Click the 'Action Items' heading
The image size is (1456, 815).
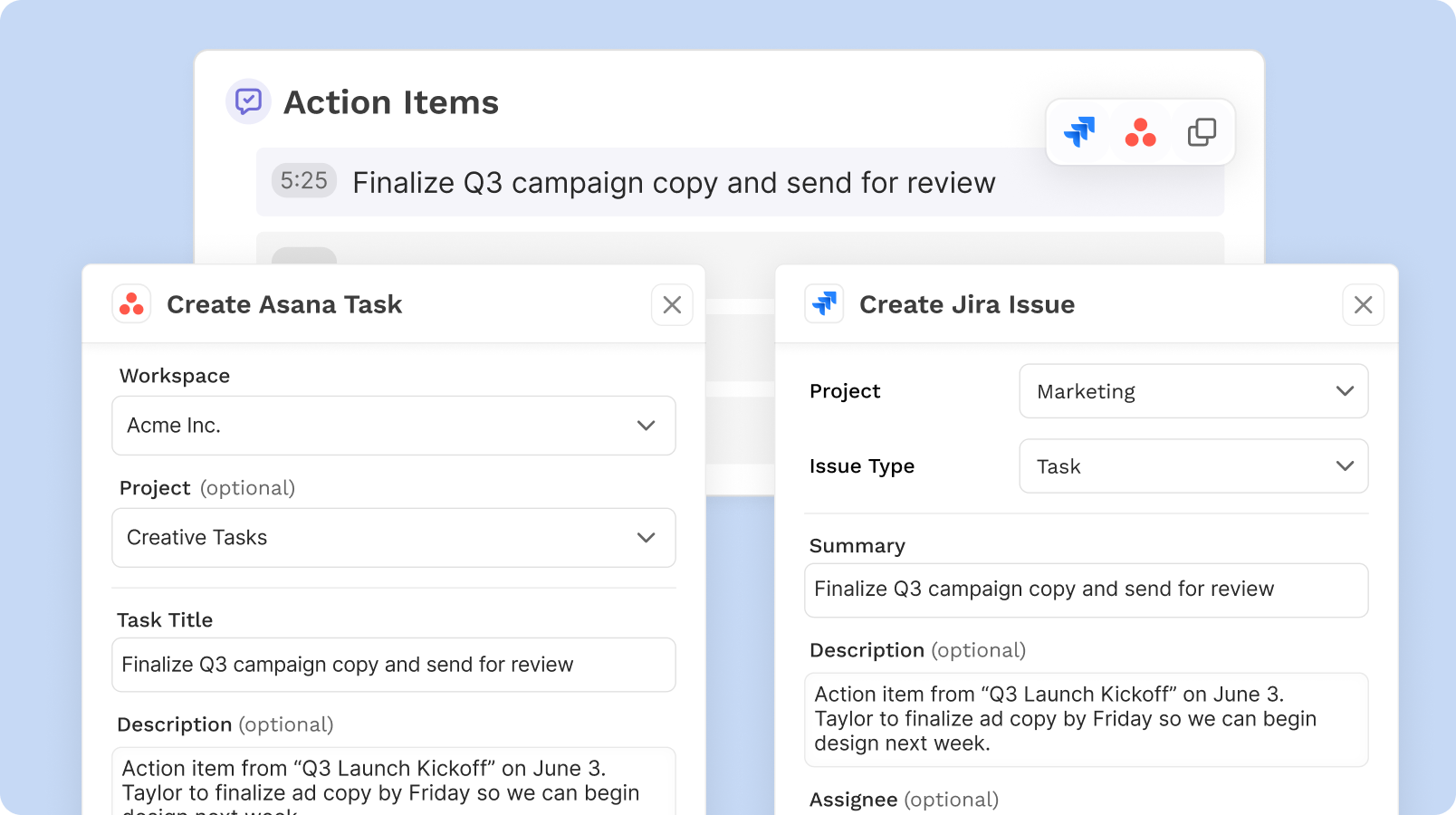391,102
